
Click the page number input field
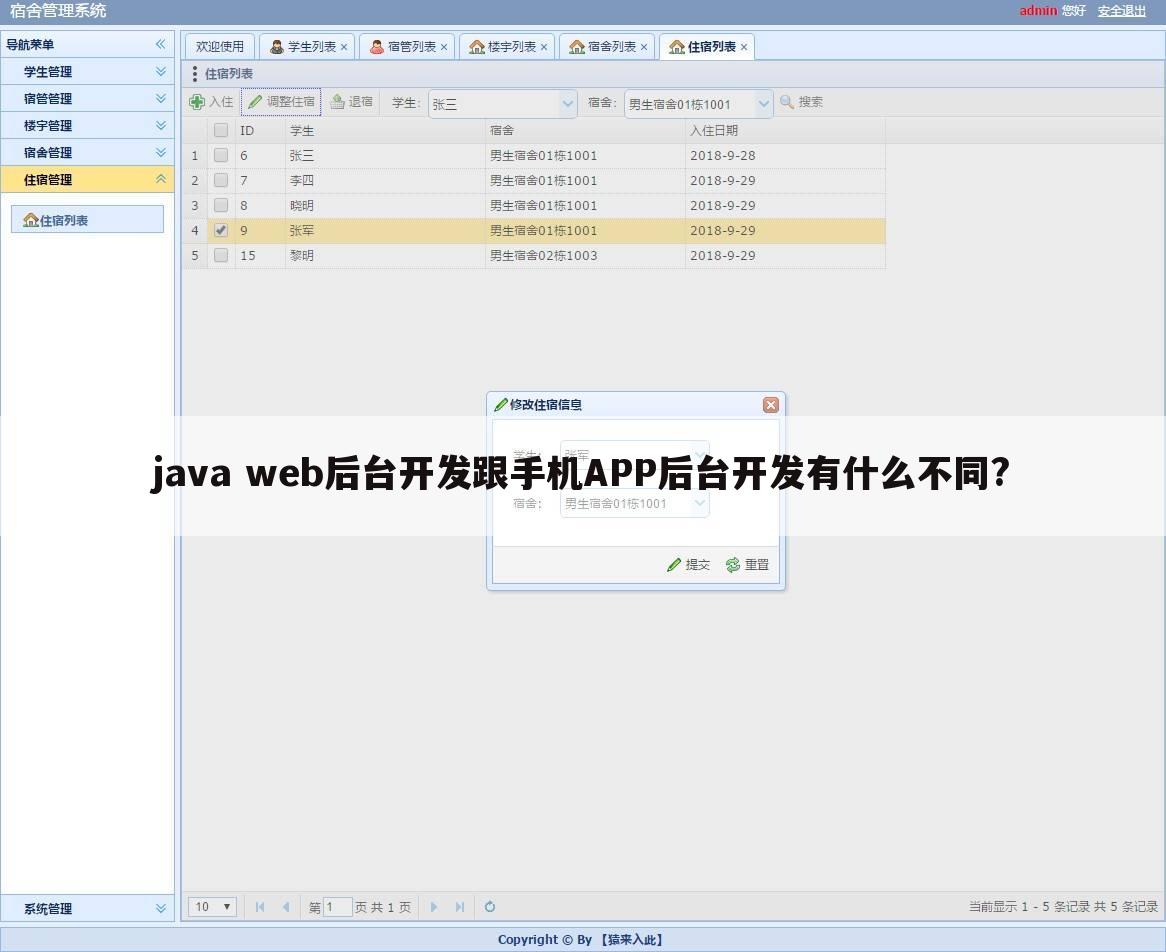tap(338, 907)
